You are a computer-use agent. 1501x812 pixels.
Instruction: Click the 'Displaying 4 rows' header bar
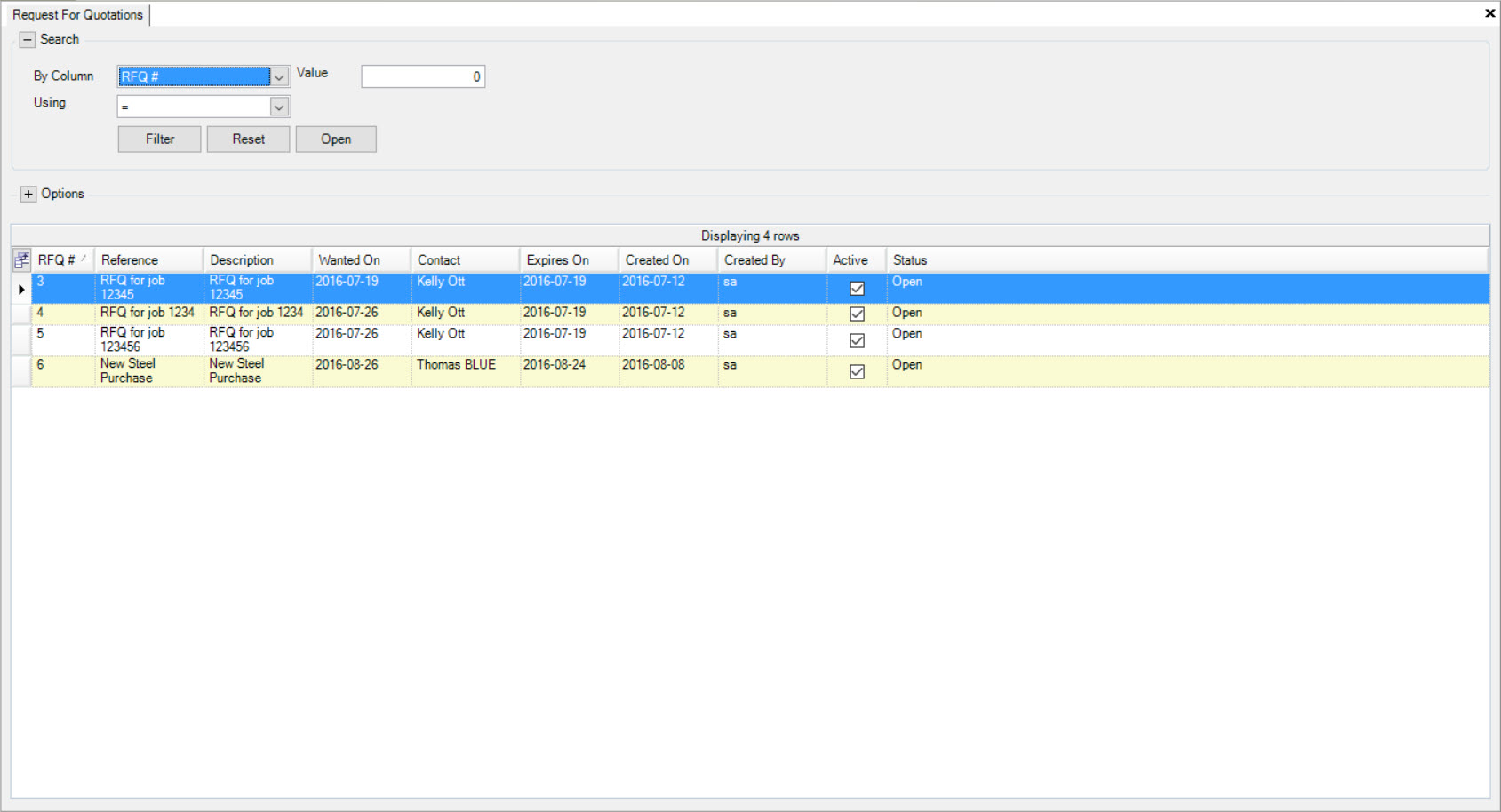(x=750, y=235)
